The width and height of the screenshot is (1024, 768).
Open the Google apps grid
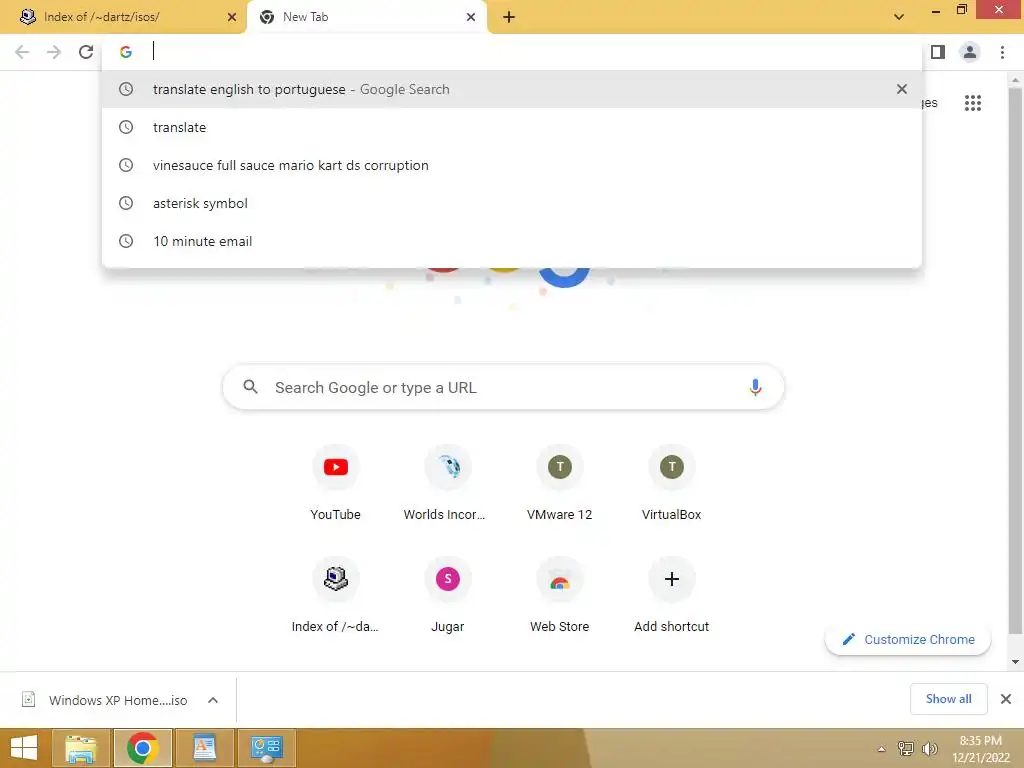(972, 103)
